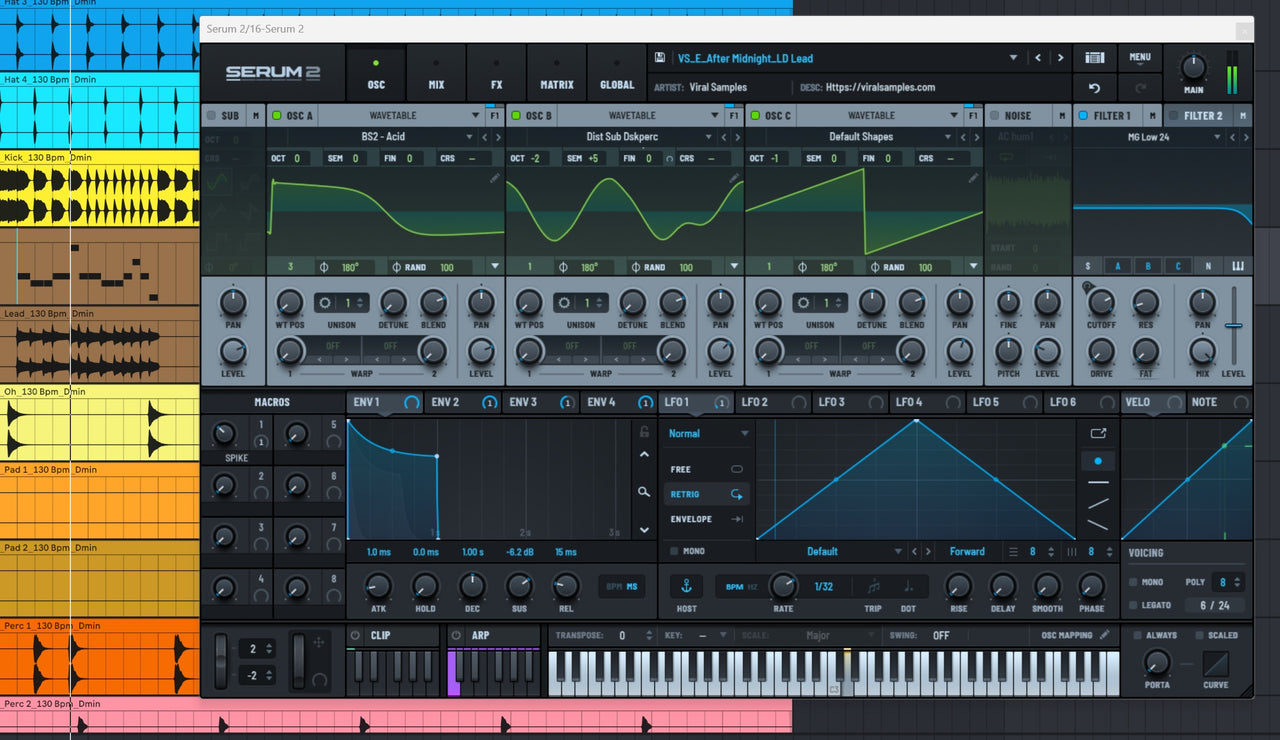The image size is (1280, 740).
Task: Select RETRIG LFO trigger mode
Action: pos(707,494)
